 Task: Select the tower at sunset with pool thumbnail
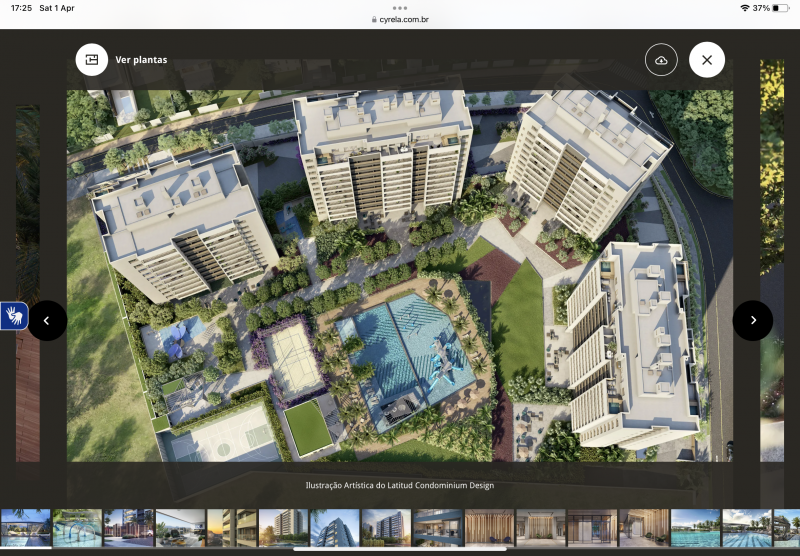coord(283,528)
